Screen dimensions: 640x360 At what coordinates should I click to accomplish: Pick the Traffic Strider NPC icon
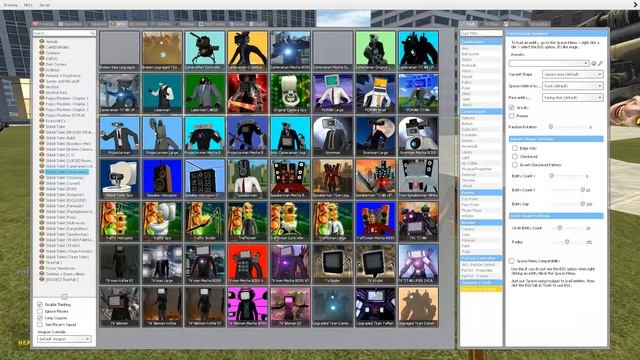[205, 221]
